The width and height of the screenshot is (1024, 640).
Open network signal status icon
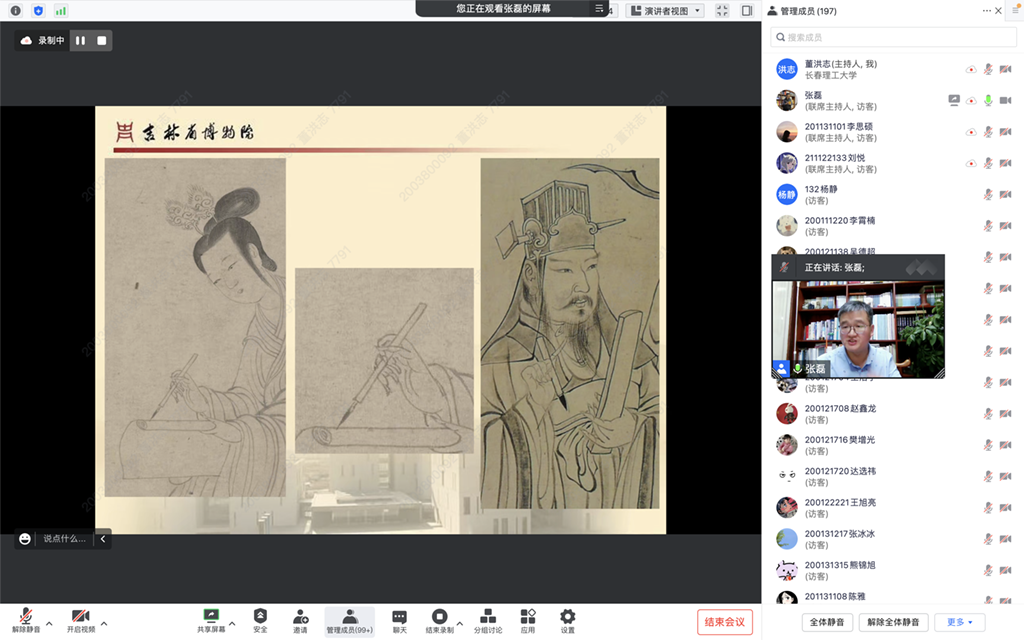point(60,10)
